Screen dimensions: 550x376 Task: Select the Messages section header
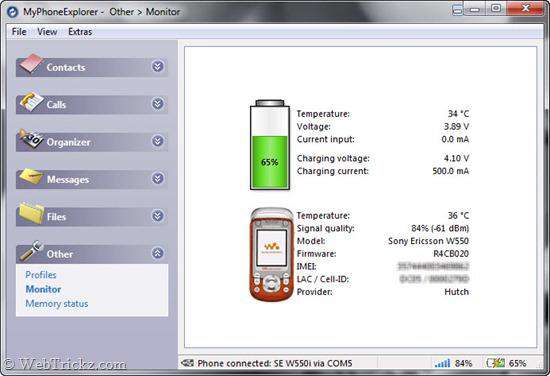coord(92,179)
